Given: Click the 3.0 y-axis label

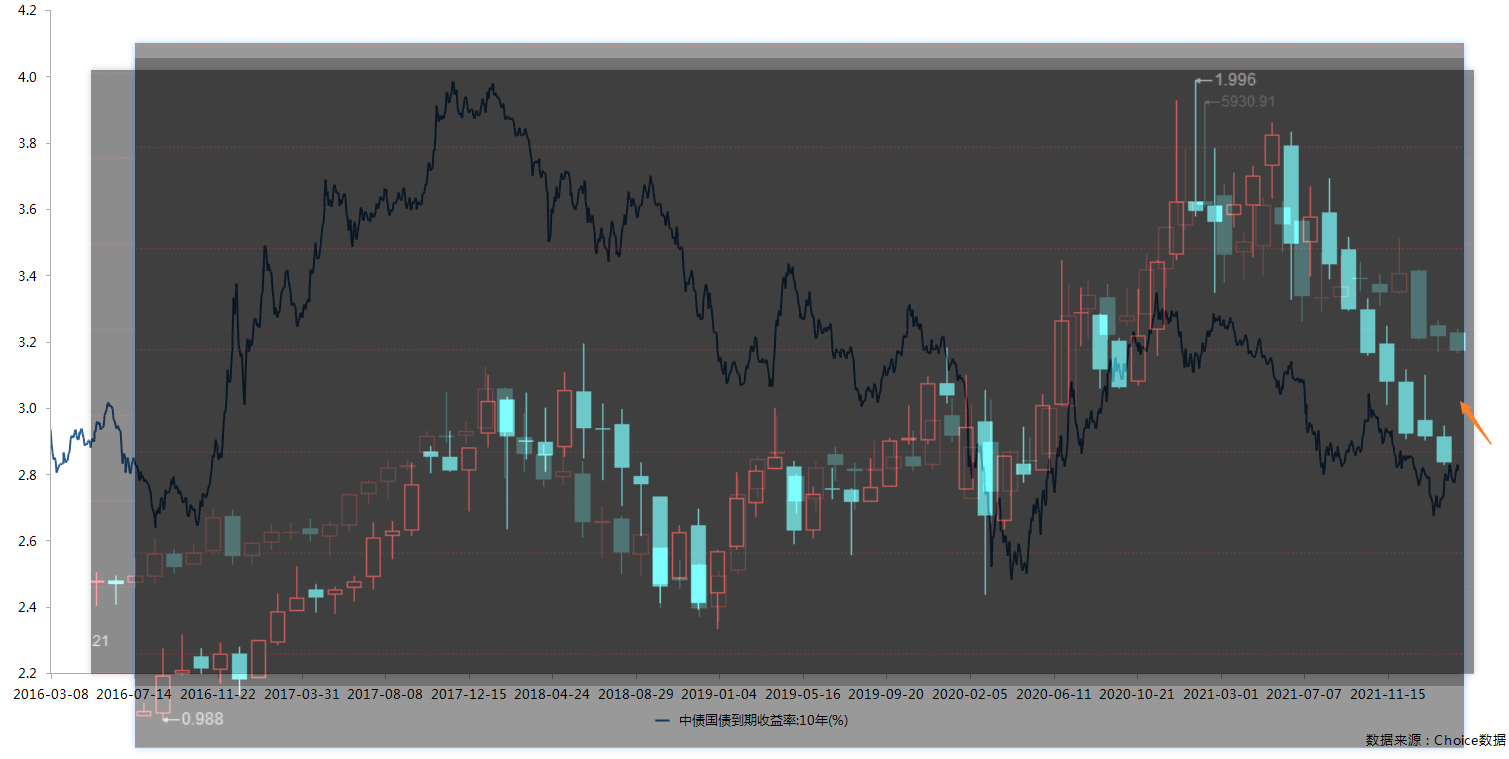Looking at the screenshot, I should 27,409.
